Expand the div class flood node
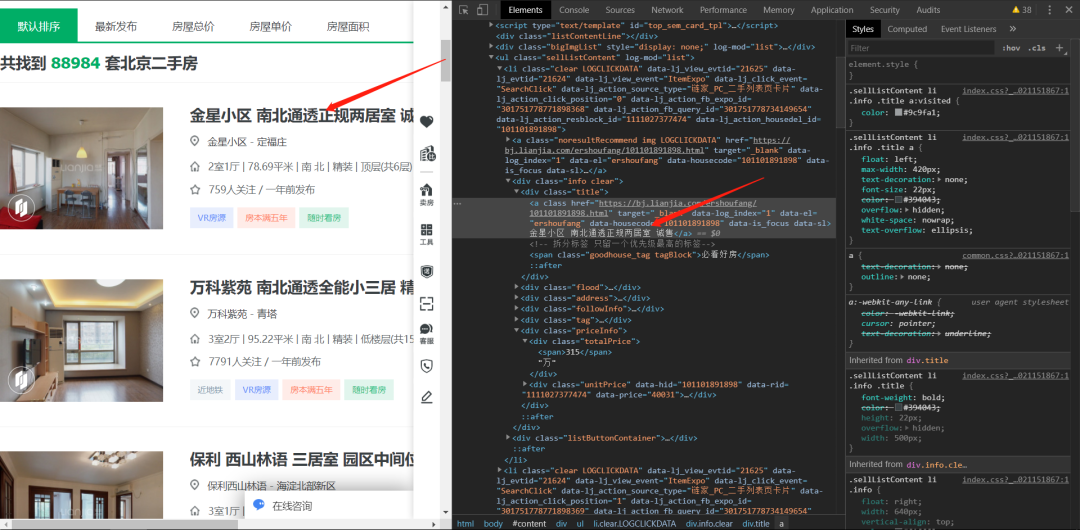The height and width of the screenshot is (530, 1080). coord(517,287)
